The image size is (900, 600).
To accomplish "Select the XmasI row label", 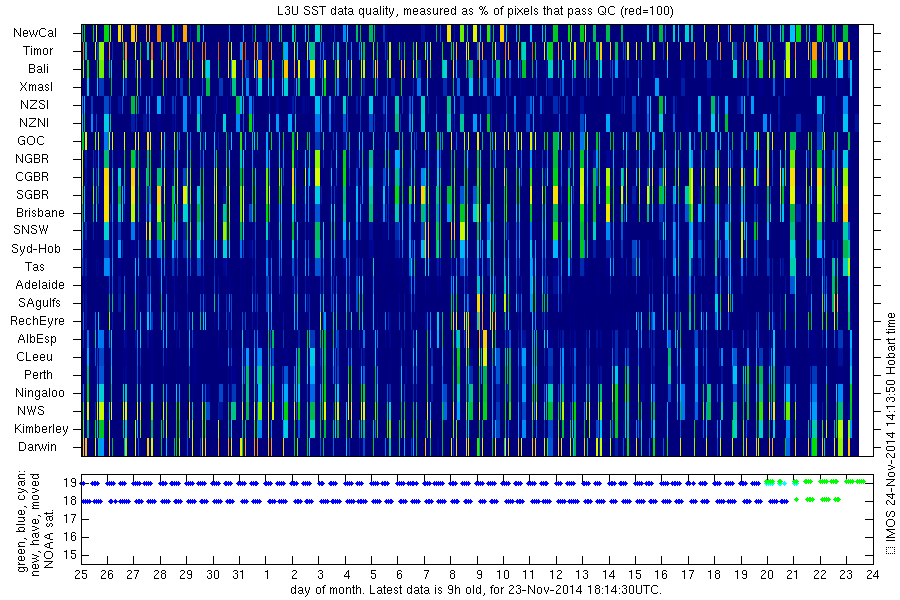I will click(36, 87).
